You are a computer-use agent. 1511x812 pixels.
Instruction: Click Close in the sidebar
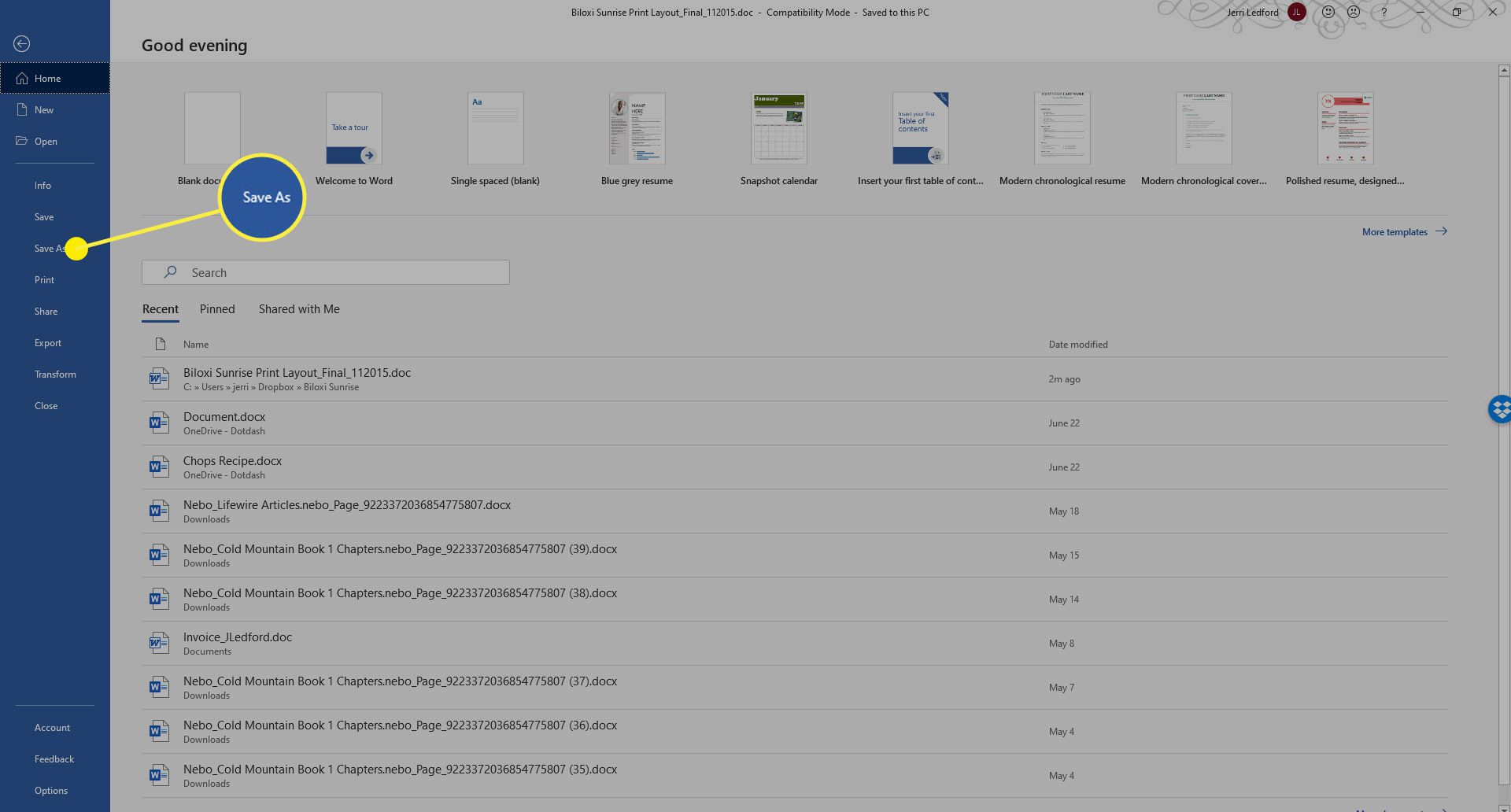55,406
